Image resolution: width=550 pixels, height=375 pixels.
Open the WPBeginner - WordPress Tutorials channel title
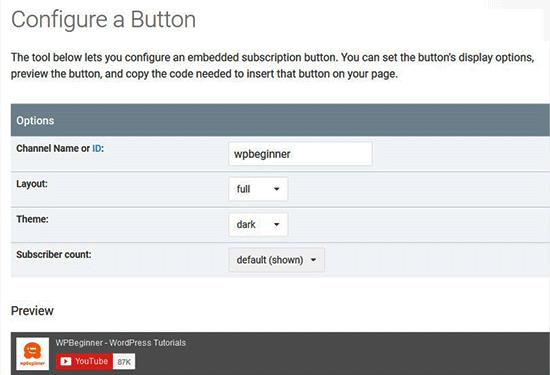[x=121, y=343]
